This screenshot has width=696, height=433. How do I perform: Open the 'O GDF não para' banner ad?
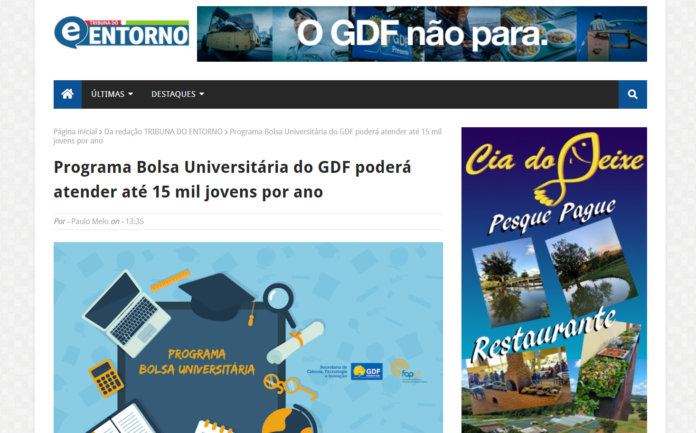[422, 34]
